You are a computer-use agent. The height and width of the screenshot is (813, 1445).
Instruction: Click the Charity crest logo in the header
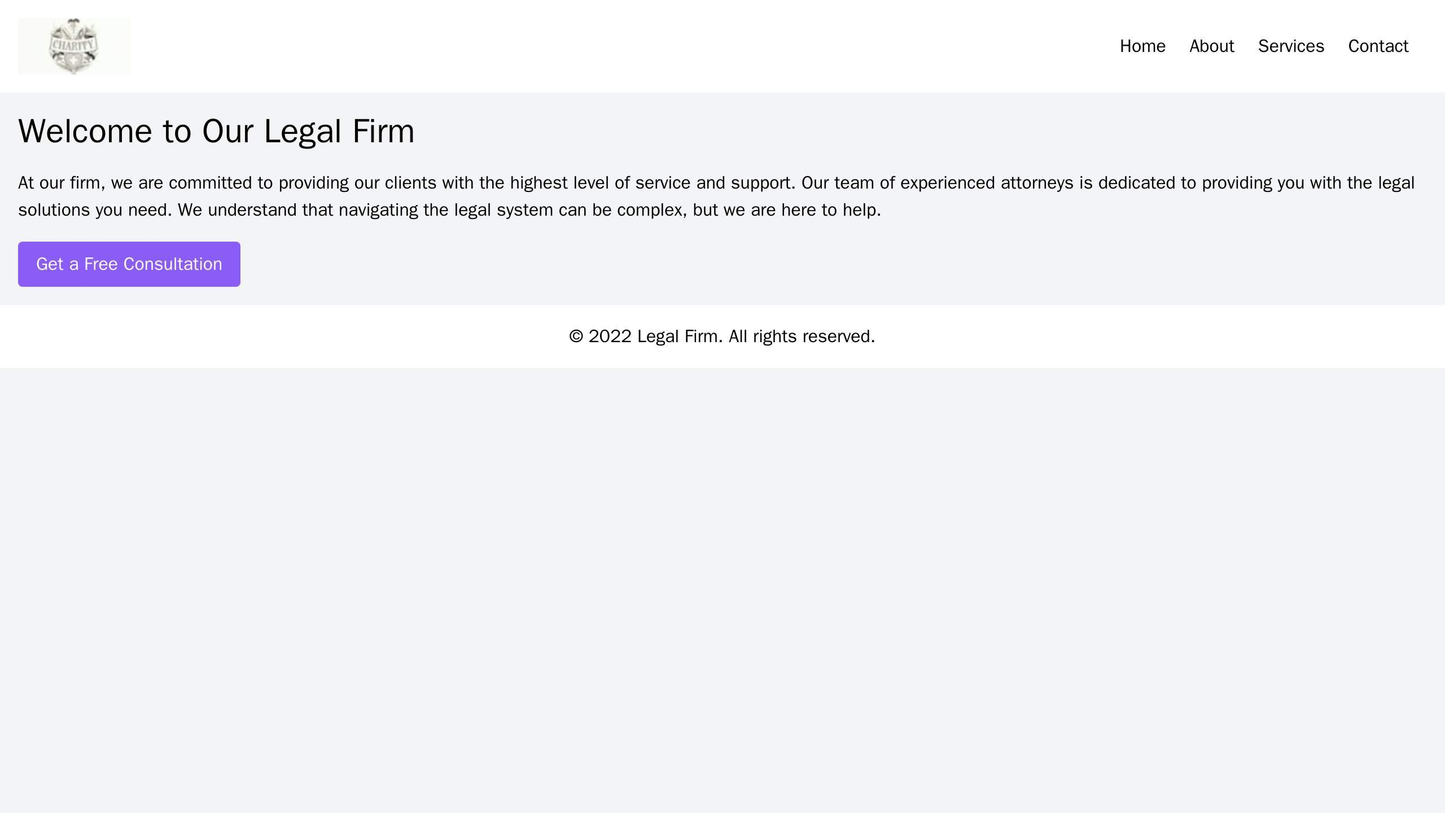(x=75, y=44)
